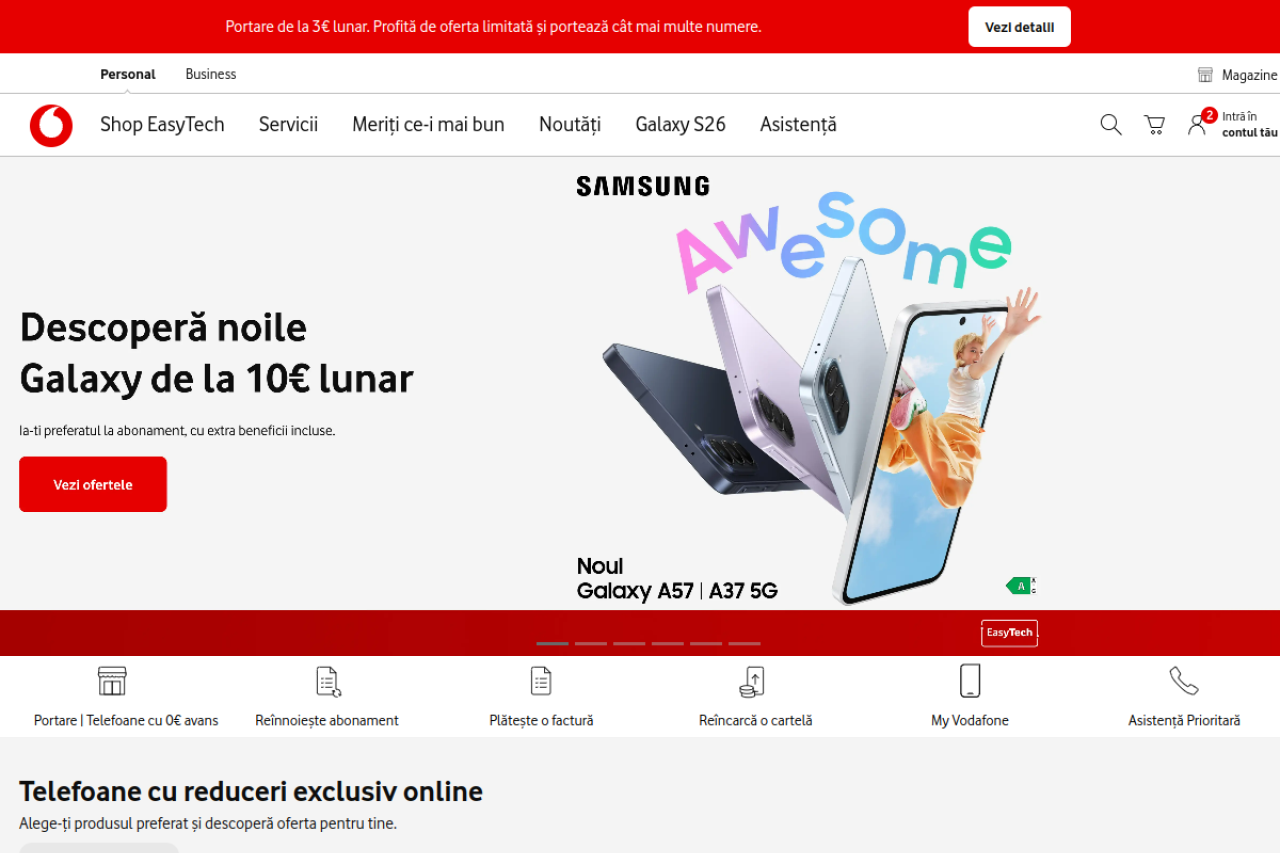
Task: Open the Shop EasyTech menu
Action: point(162,124)
